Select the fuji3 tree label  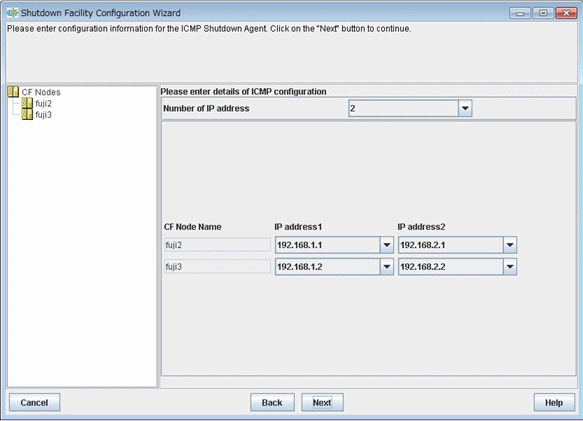44,115
